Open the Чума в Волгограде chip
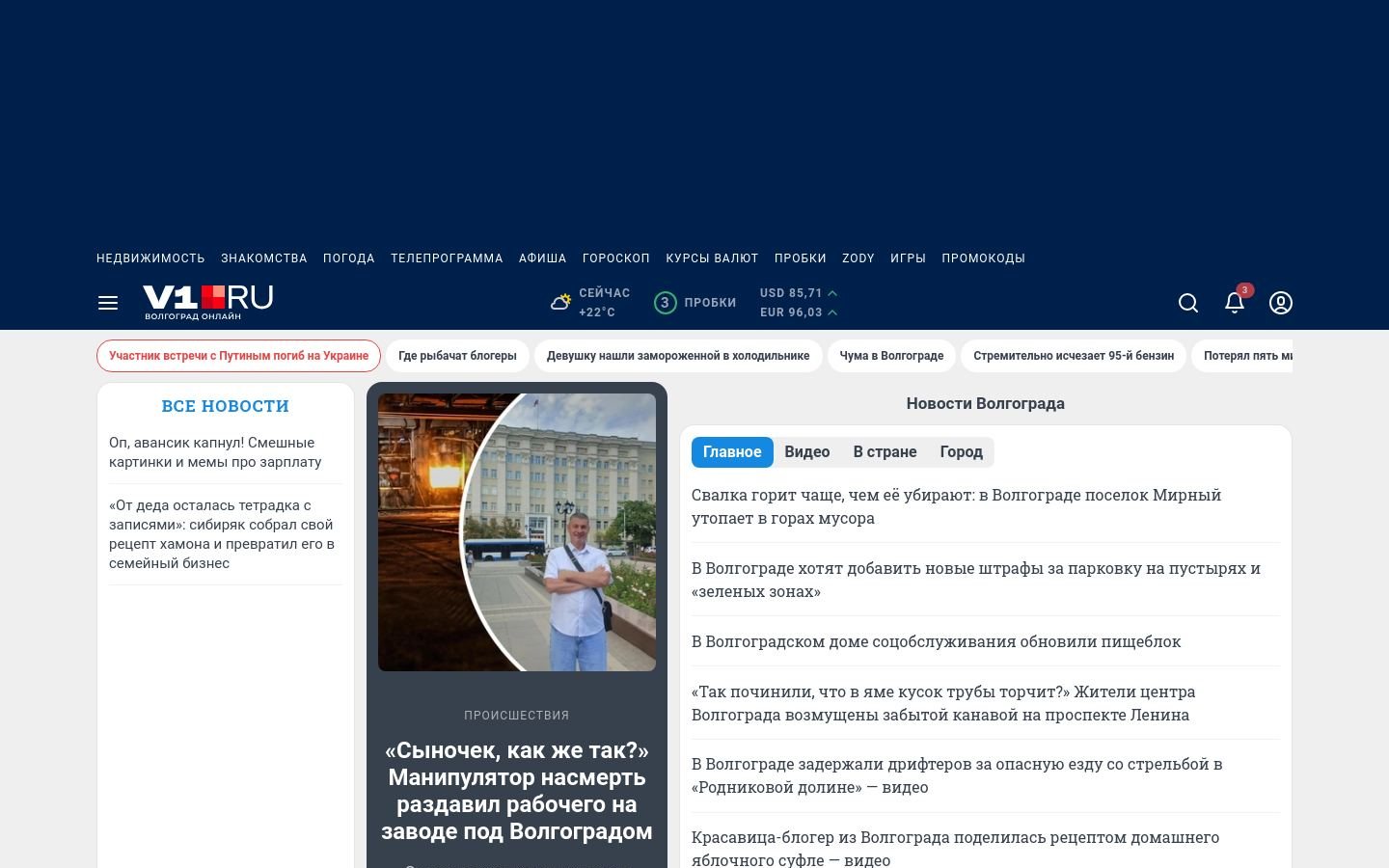 click(891, 356)
